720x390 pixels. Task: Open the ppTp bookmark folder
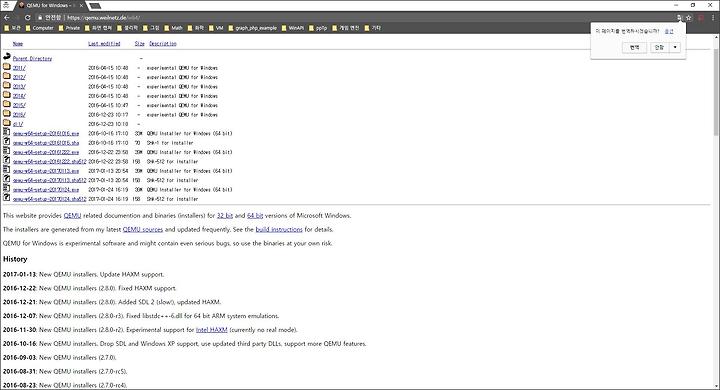pos(318,28)
